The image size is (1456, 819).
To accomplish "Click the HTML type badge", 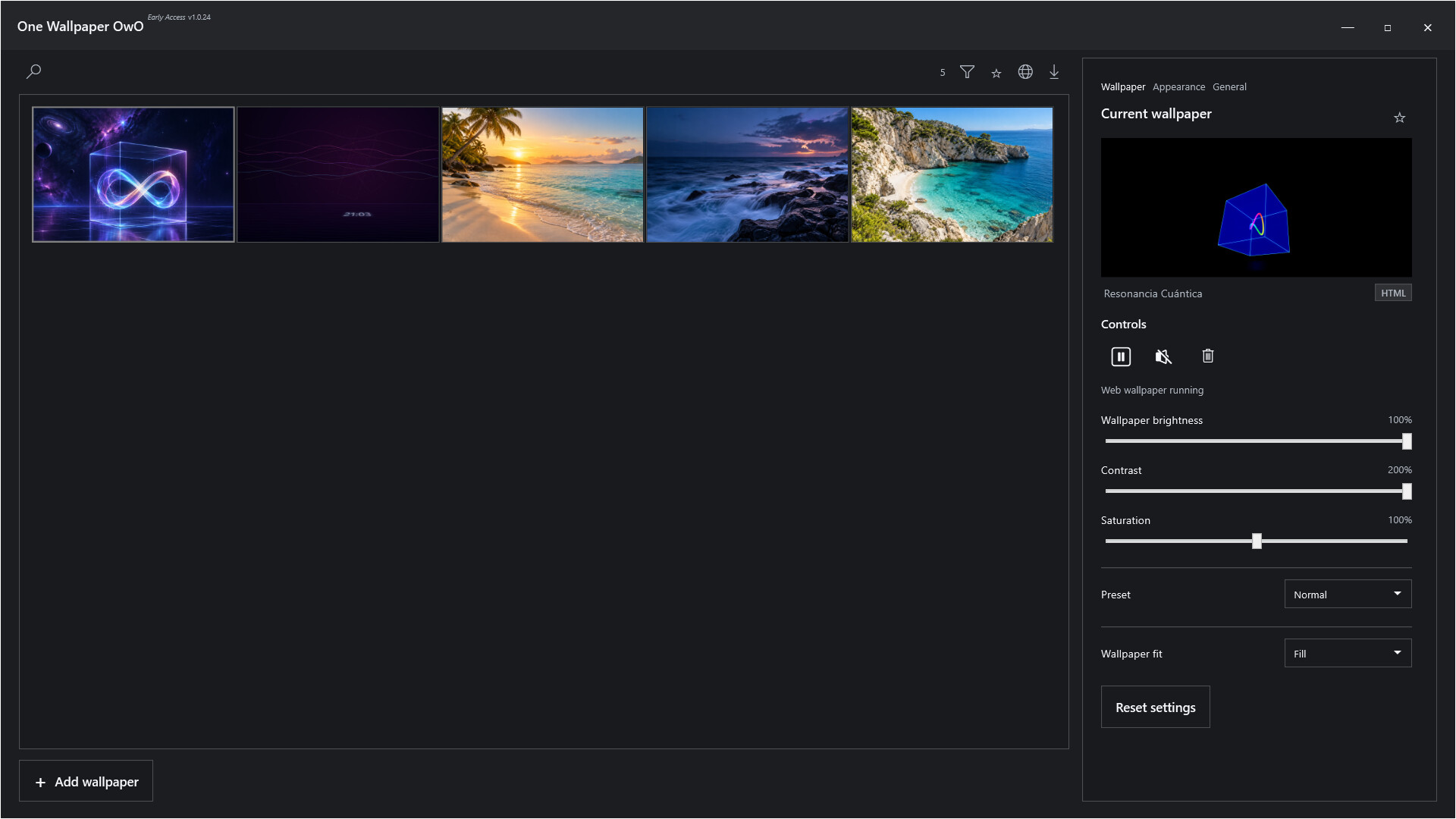I will [x=1393, y=293].
